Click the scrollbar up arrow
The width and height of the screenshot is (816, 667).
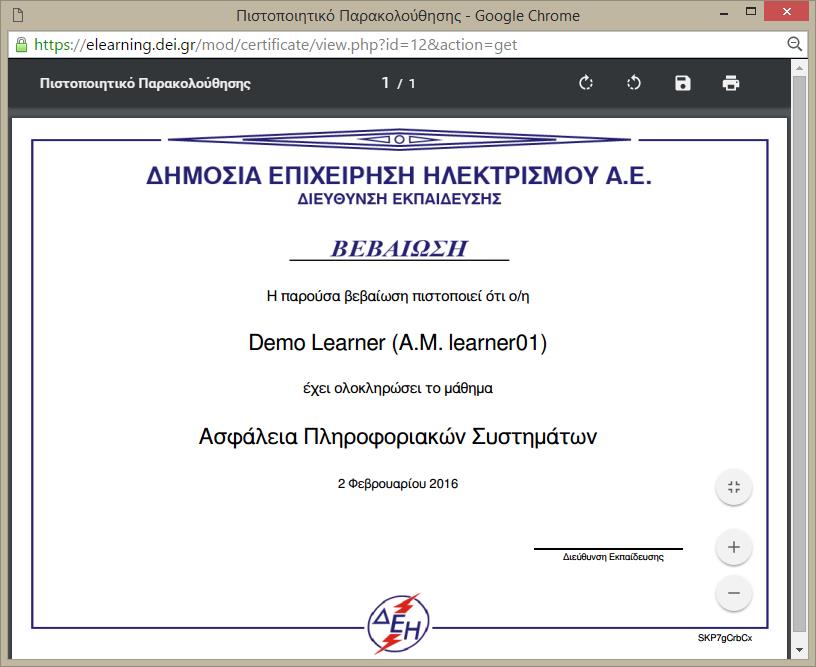(x=799, y=68)
